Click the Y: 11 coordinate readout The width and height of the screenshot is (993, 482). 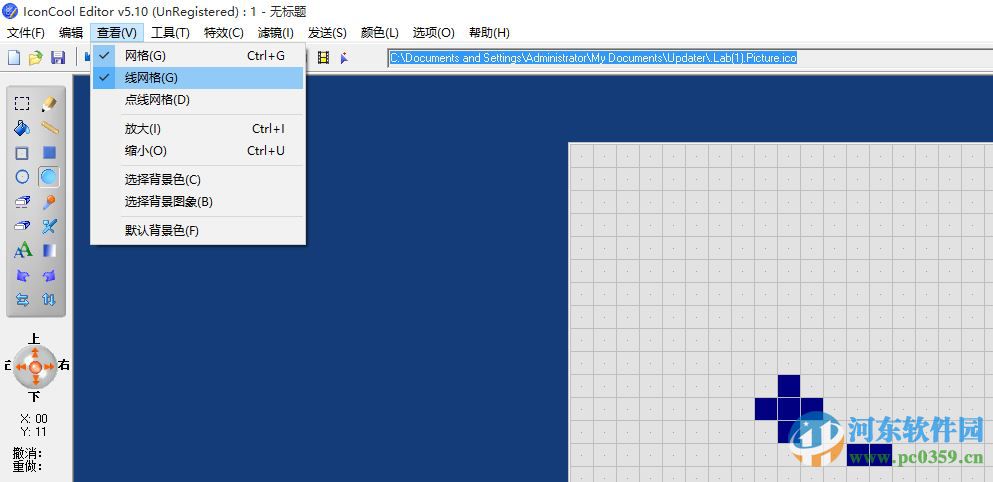[x=34, y=432]
